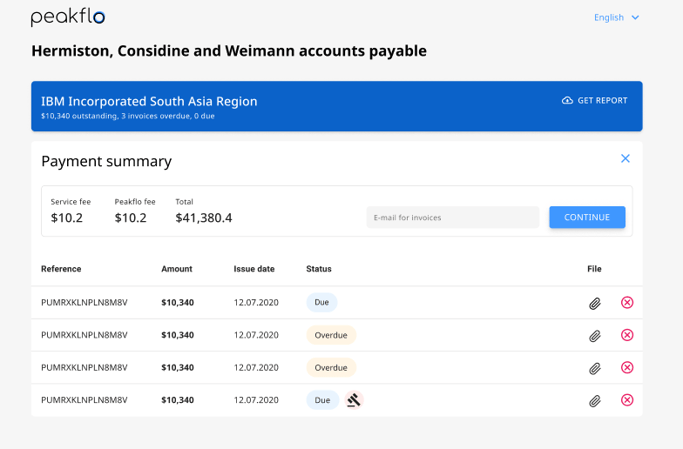Click the peakflo logo
This screenshot has width=683, height=449.
(x=68, y=17)
